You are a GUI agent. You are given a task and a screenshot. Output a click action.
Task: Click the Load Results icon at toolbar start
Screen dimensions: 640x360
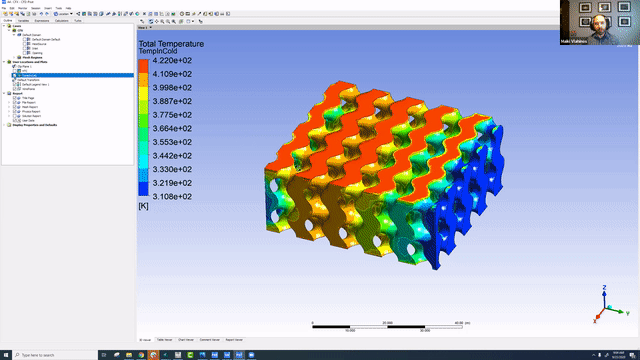coord(5,14)
